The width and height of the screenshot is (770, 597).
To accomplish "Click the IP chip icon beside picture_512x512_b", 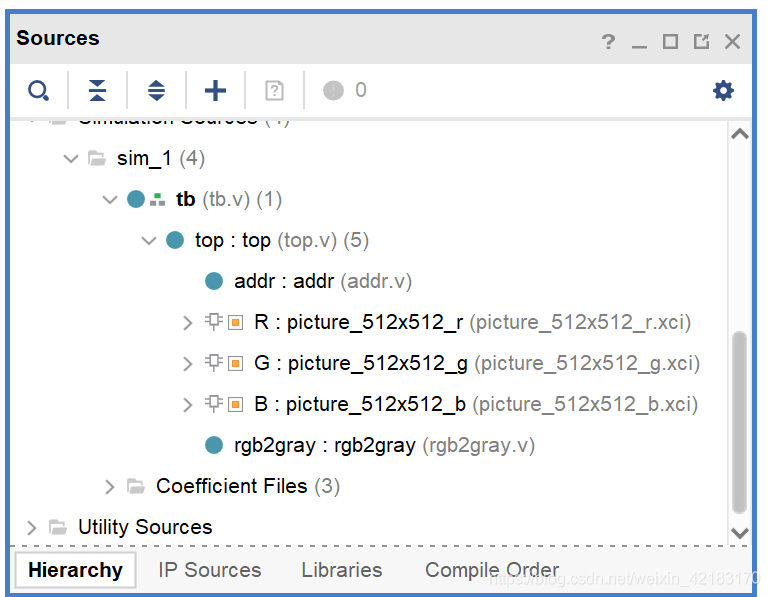I will (x=214, y=404).
